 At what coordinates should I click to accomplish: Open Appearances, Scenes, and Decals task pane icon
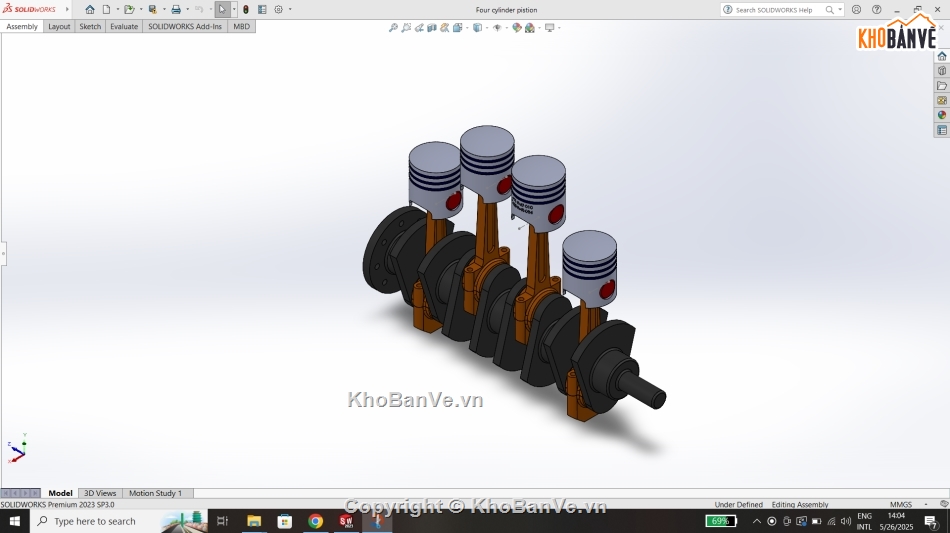click(942, 115)
